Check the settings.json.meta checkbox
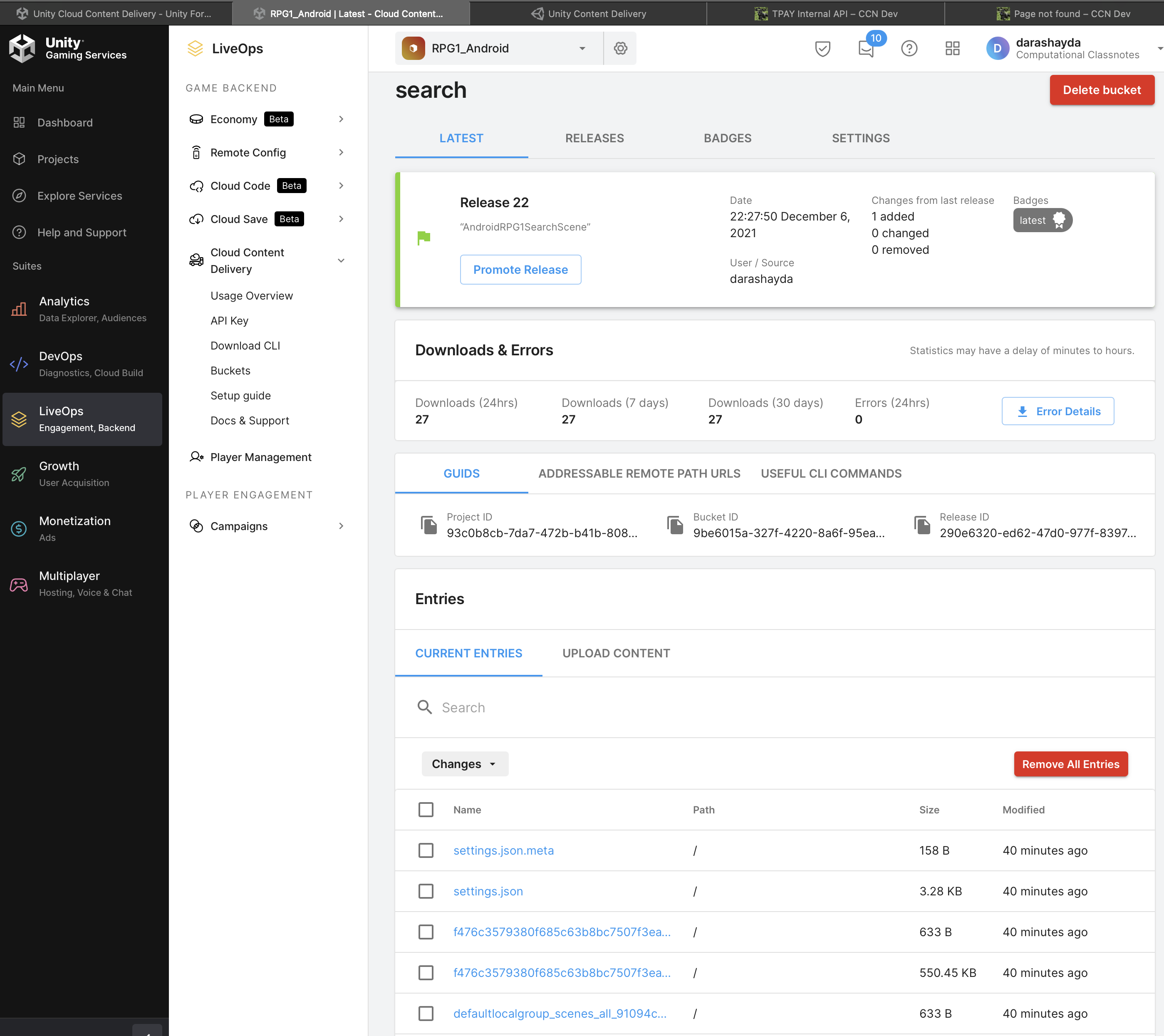Screen dimensions: 1164x1036 pyautogui.click(x=426, y=850)
